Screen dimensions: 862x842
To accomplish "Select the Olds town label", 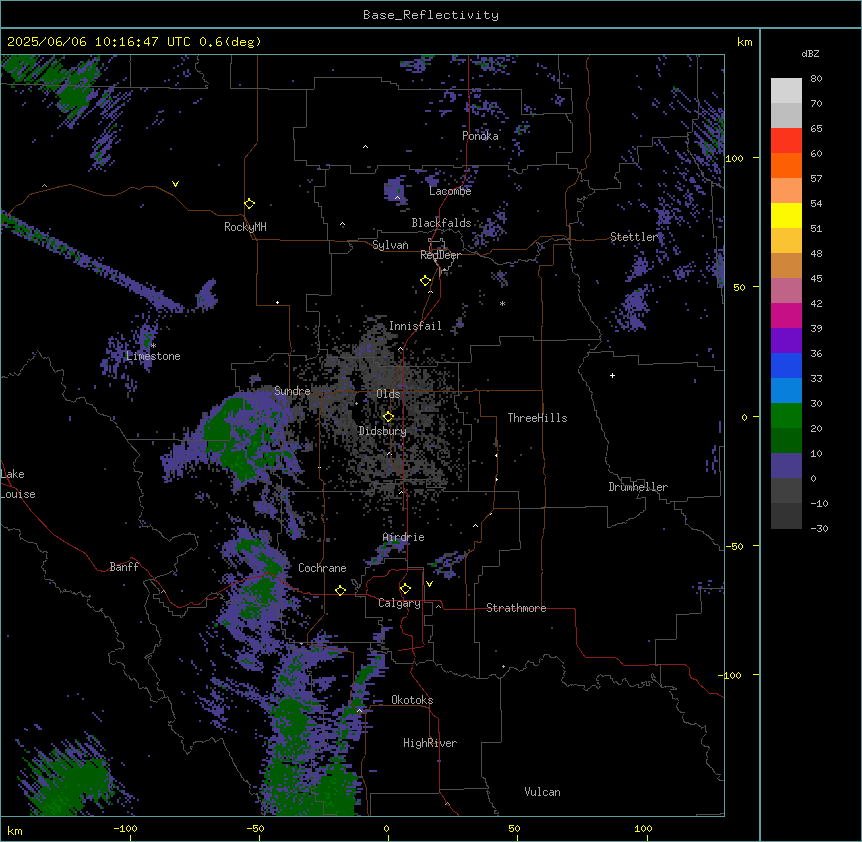I will point(388,394).
